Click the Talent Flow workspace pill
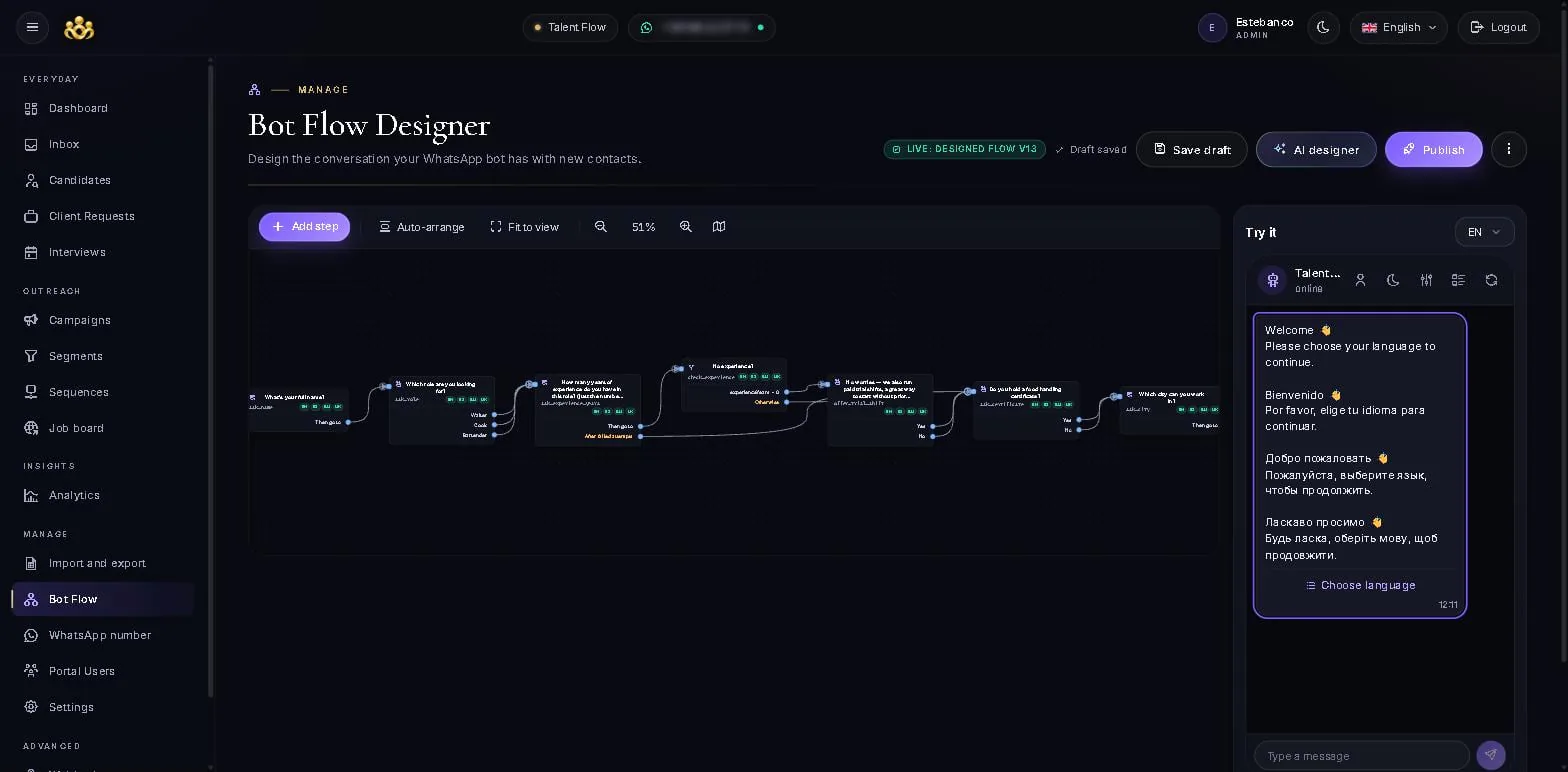Image resolution: width=1568 pixels, height=772 pixels. (570, 27)
